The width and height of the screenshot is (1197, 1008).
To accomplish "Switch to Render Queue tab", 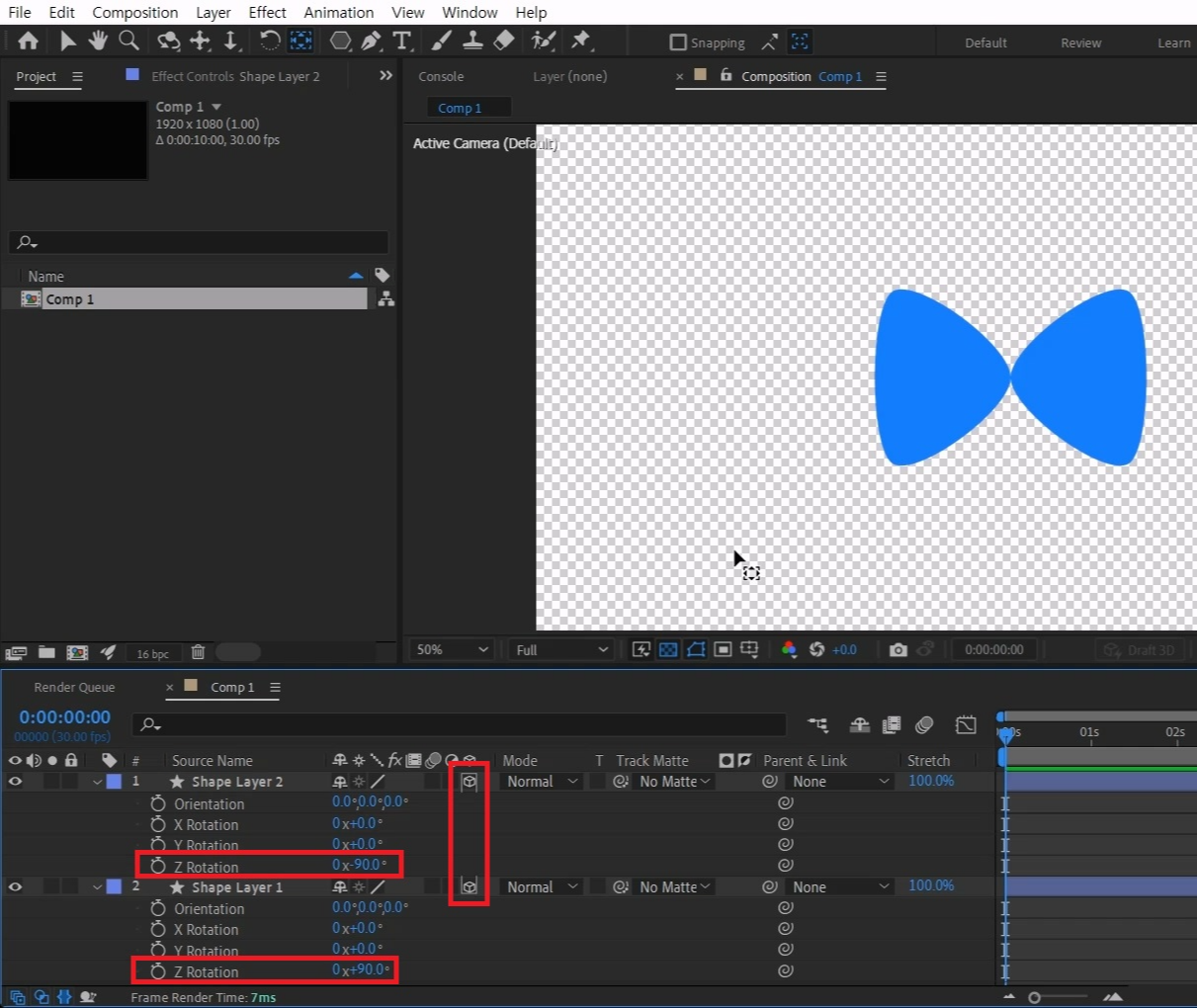I will 74,687.
